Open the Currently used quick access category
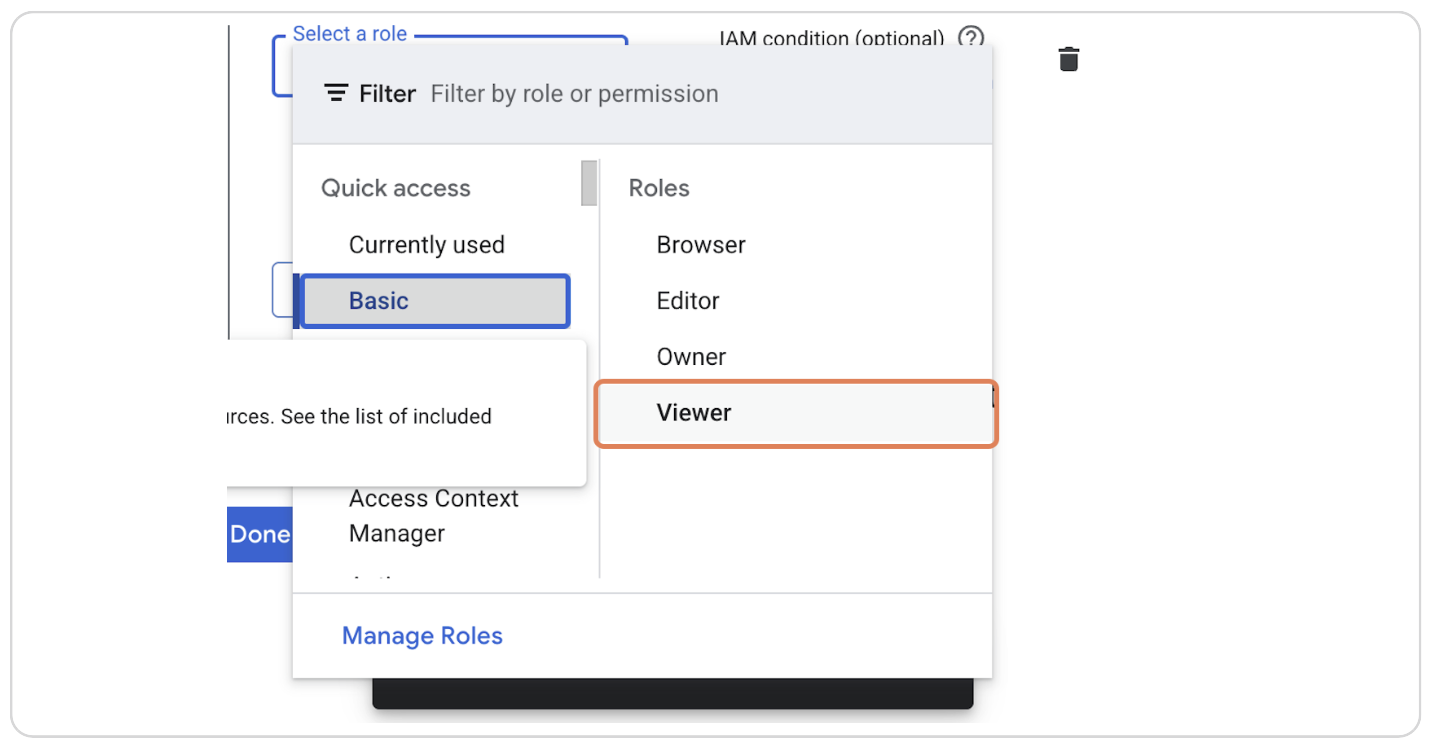The image size is (1432, 748). click(x=426, y=244)
